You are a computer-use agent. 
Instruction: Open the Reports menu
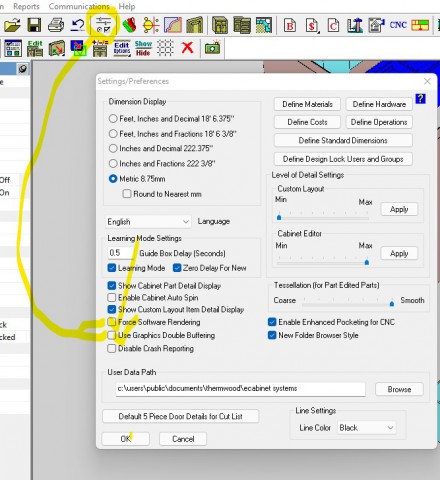coord(26,6)
